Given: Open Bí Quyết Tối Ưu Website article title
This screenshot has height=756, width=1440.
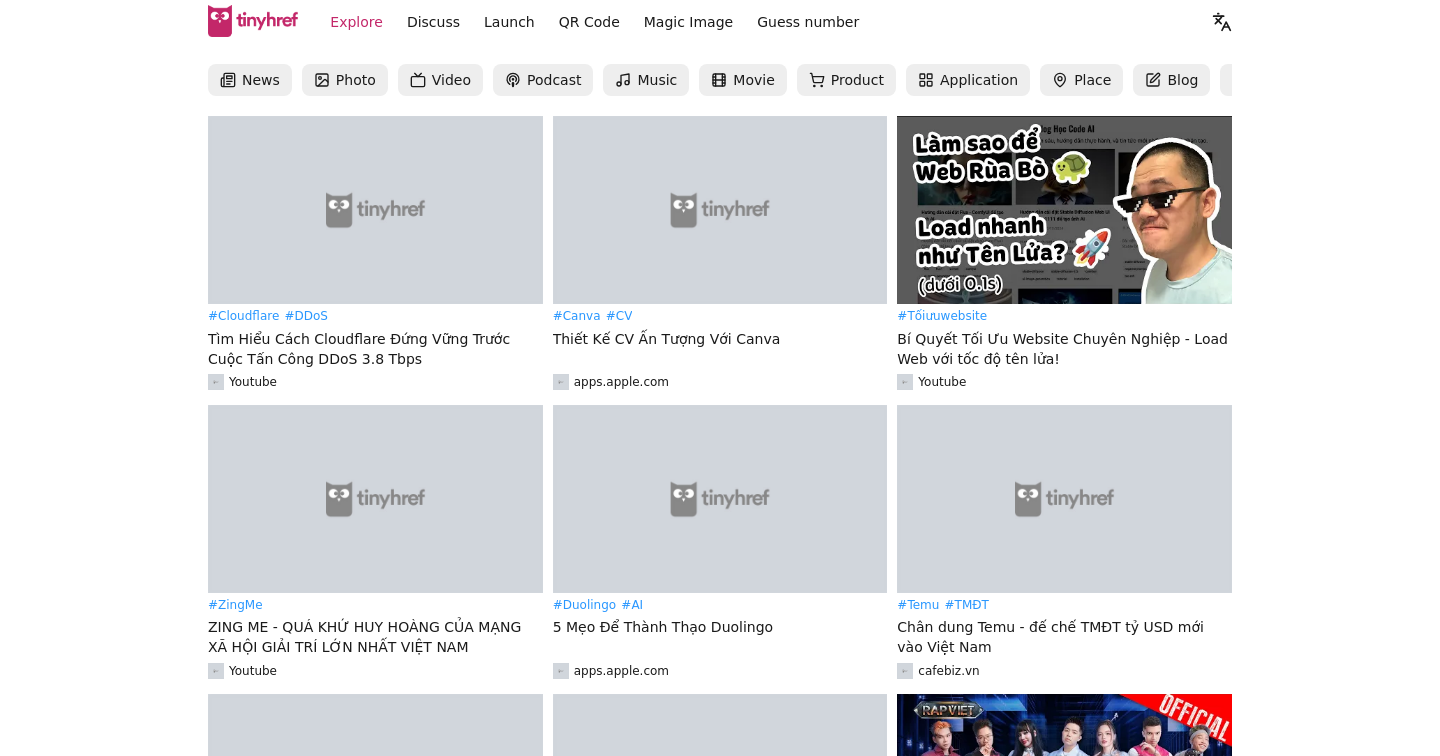Looking at the screenshot, I should (x=1062, y=349).
